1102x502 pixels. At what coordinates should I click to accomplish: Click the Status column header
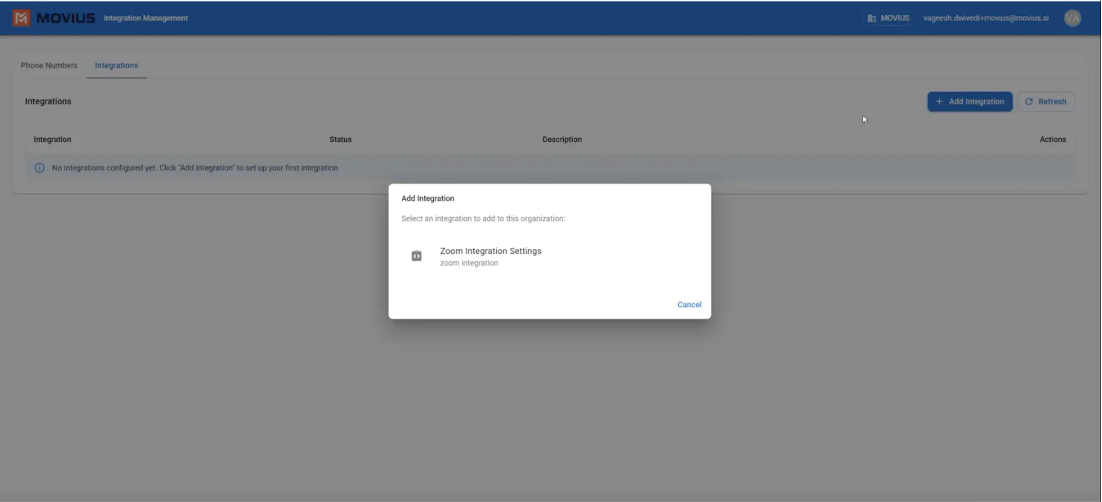pos(340,139)
